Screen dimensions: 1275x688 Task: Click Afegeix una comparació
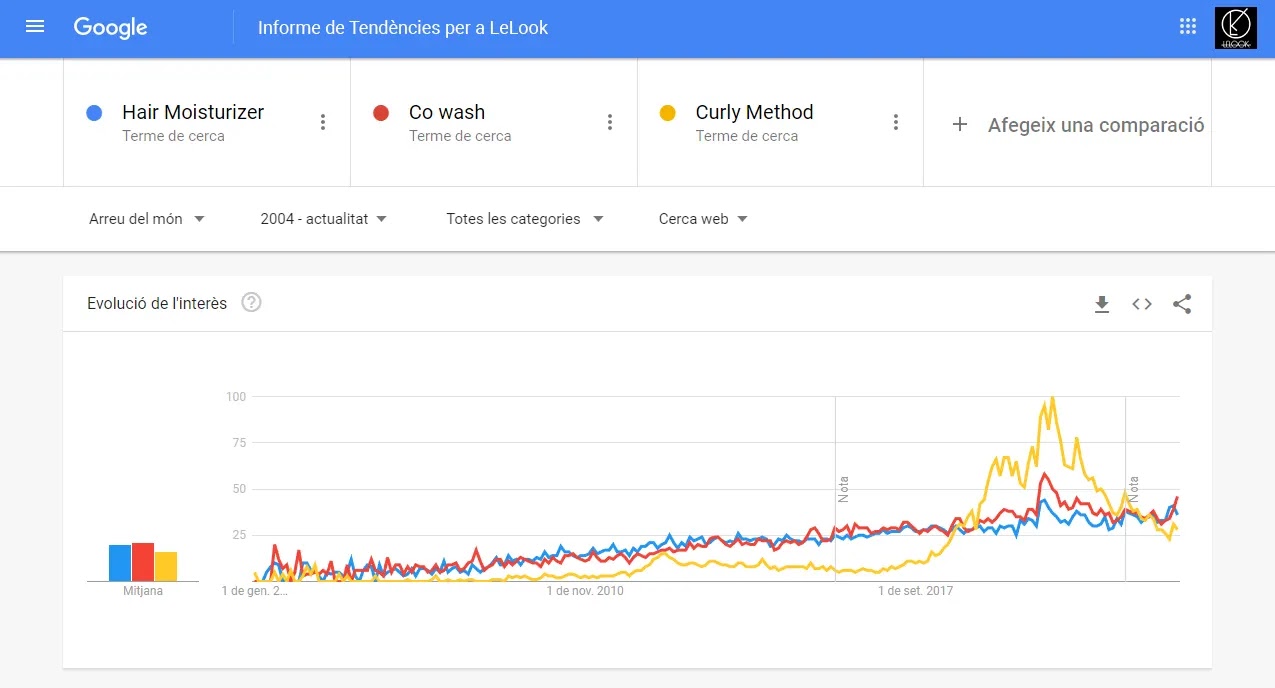(1080, 125)
